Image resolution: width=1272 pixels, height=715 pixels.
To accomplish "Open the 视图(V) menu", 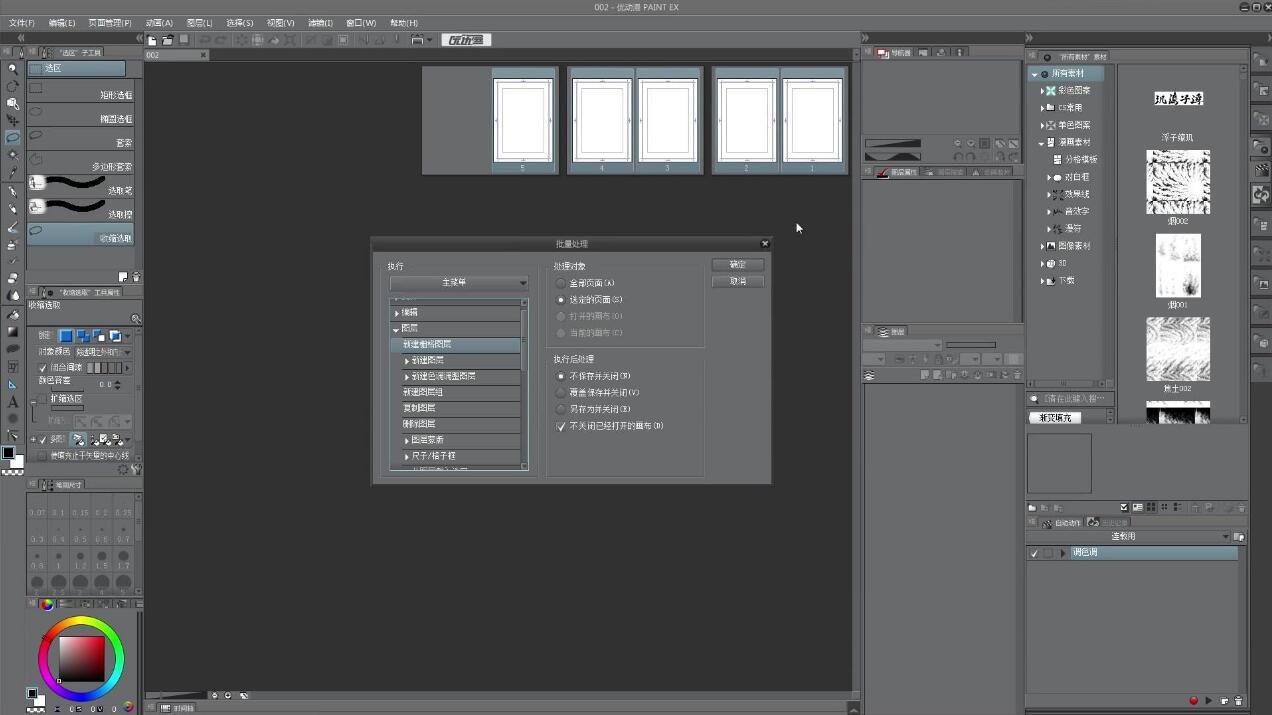I will [x=280, y=22].
